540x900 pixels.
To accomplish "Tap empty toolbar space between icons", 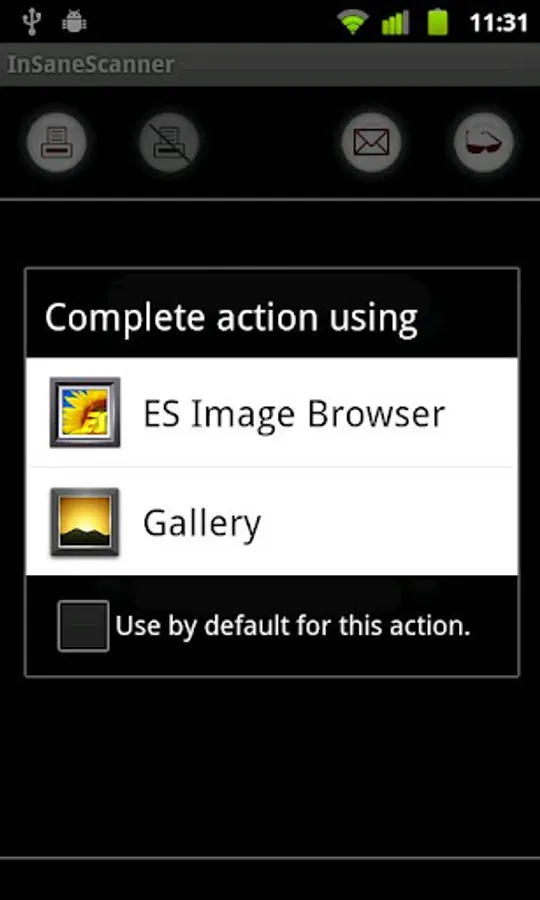I will tap(270, 142).
